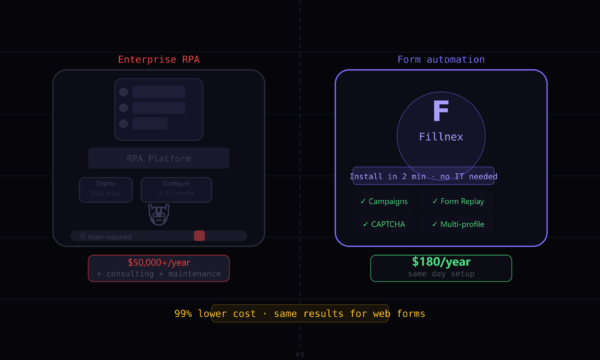This screenshot has width=600, height=360.
Task: Select the Form Replay feature chip
Action: [458, 201]
